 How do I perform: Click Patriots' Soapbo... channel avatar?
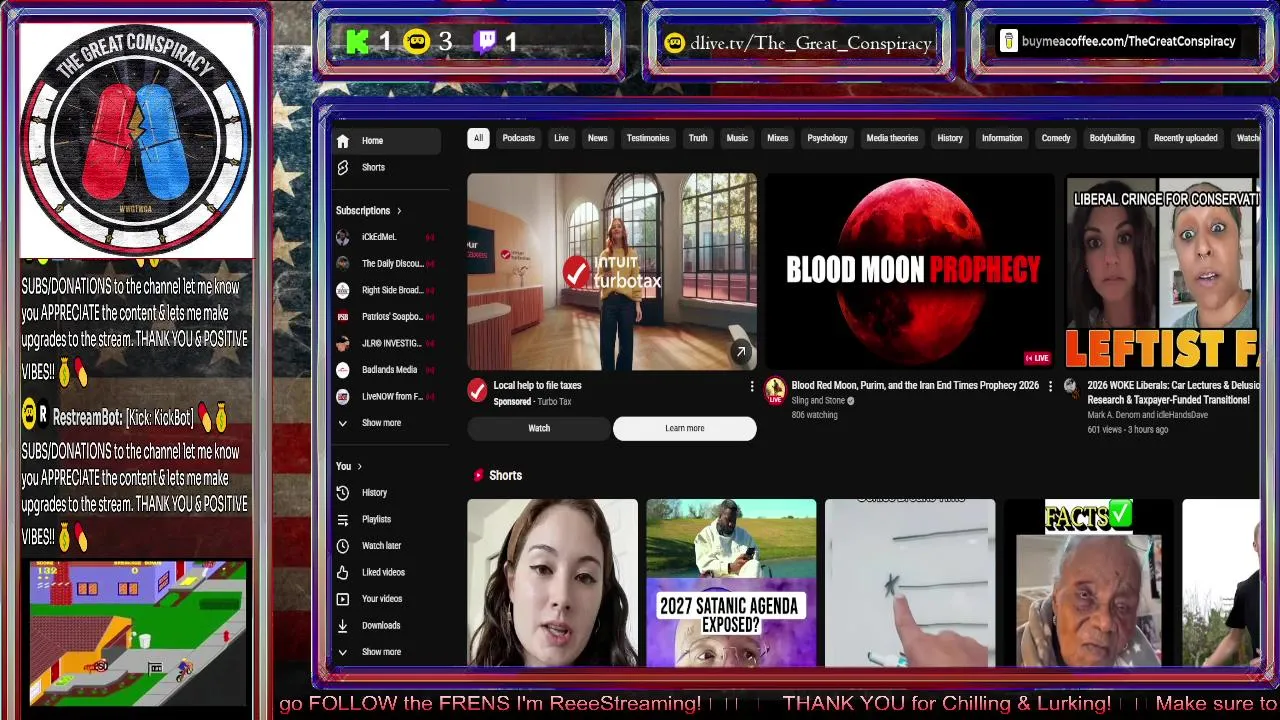343,316
